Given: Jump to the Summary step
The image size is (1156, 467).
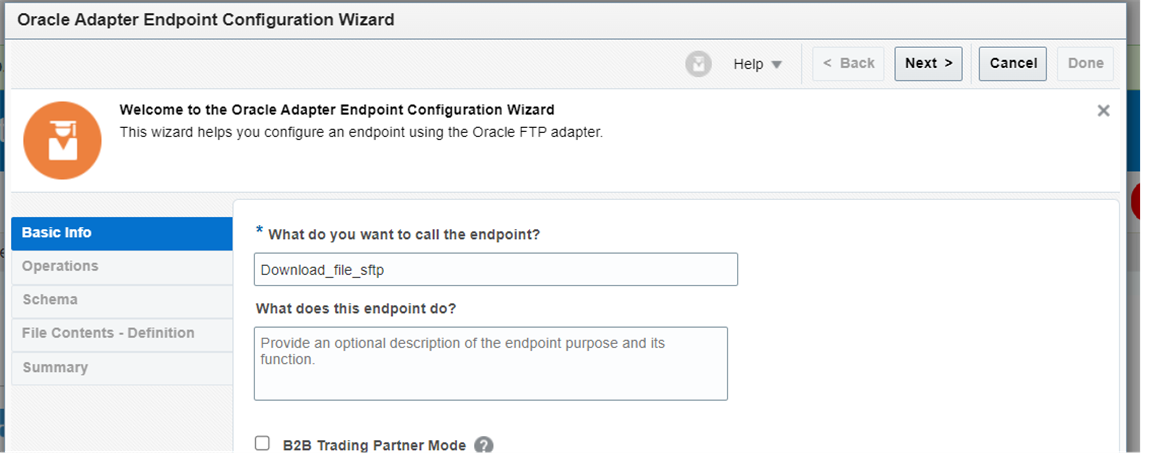Looking at the screenshot, I should tap(122, 368).
